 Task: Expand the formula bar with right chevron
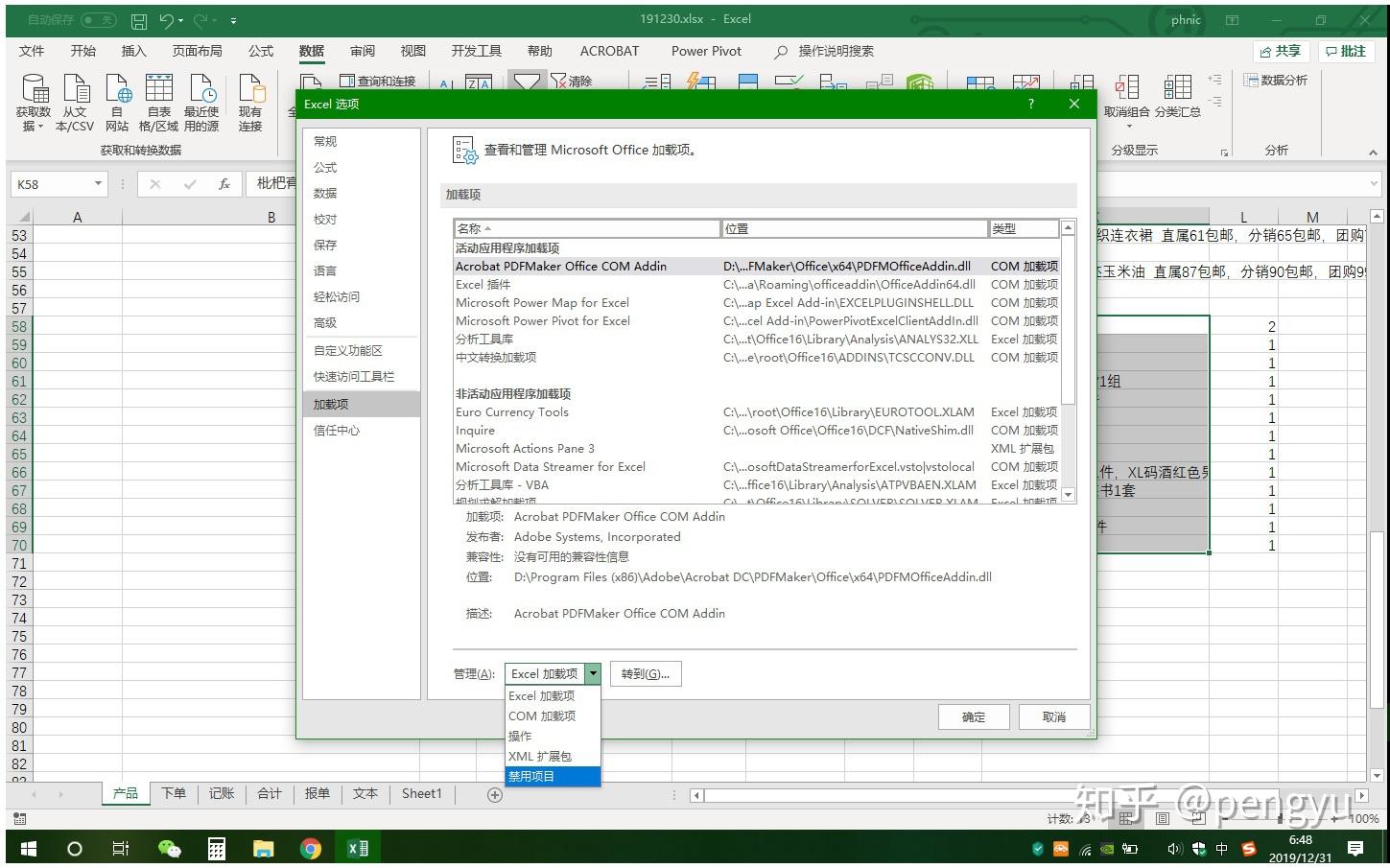click(x=1374, y=184)
